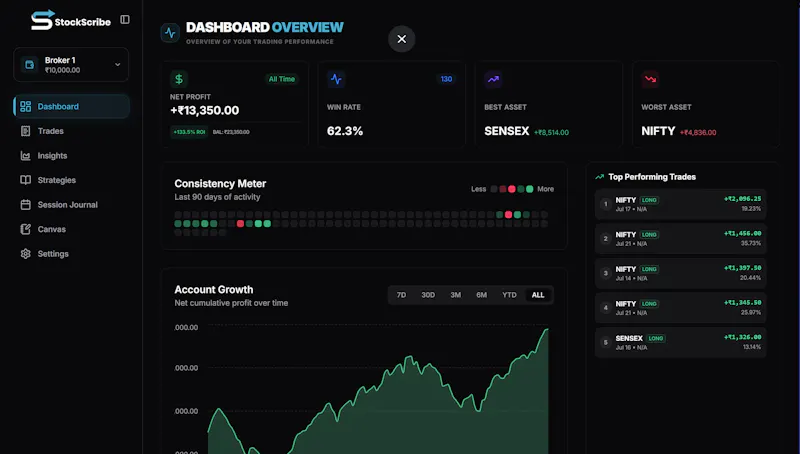Click the Session Journal calendar icon
The width and height of the screenshot is (800, 454).
tap(26, 205)
